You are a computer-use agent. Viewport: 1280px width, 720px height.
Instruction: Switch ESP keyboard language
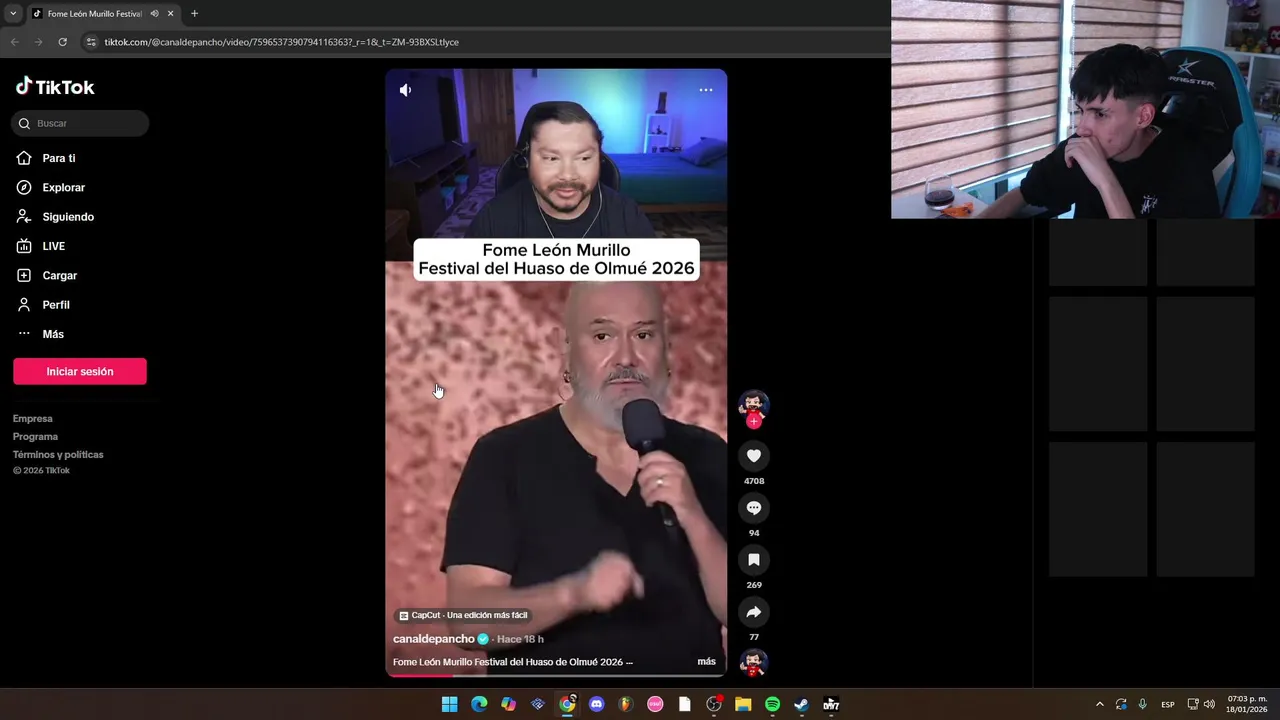click(1168, 704)
